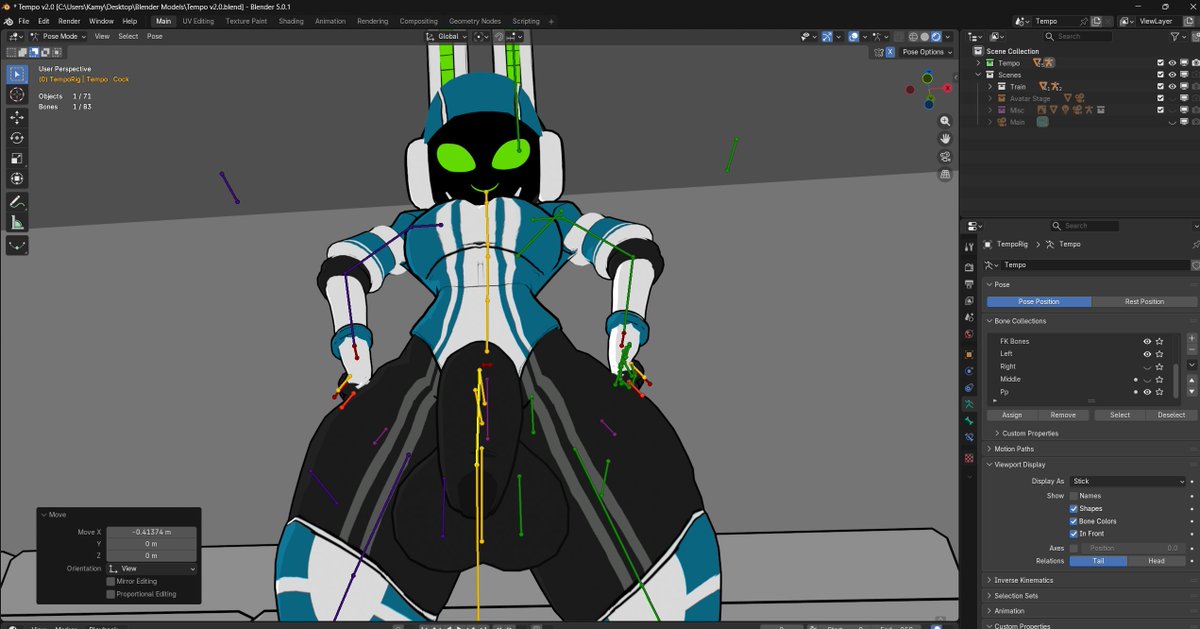Open the Display As Stick dropdown
The height and width of the screenshot is (629, 1200).
coord(1128,481)
